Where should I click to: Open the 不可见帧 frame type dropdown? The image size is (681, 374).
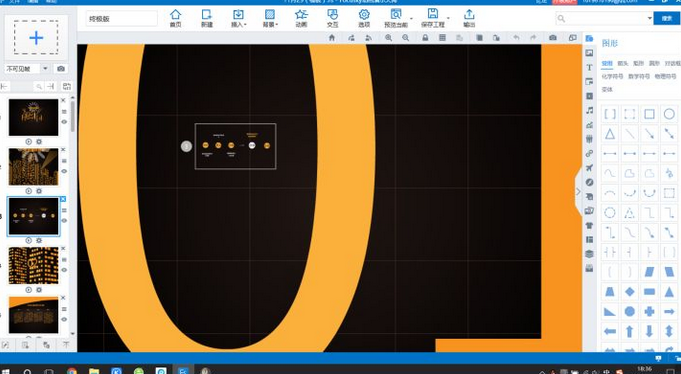click(28, 69)
